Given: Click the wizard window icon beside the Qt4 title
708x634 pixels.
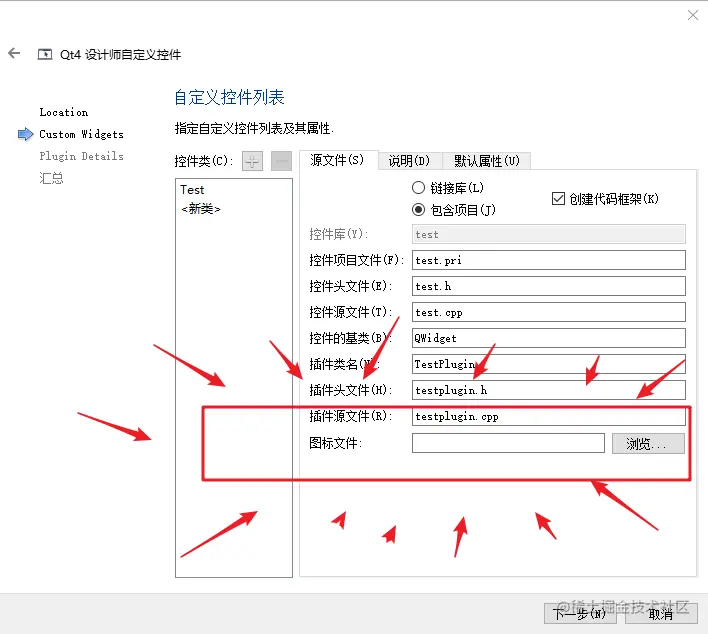Looking at the screenshot, I should click(45, 55).
